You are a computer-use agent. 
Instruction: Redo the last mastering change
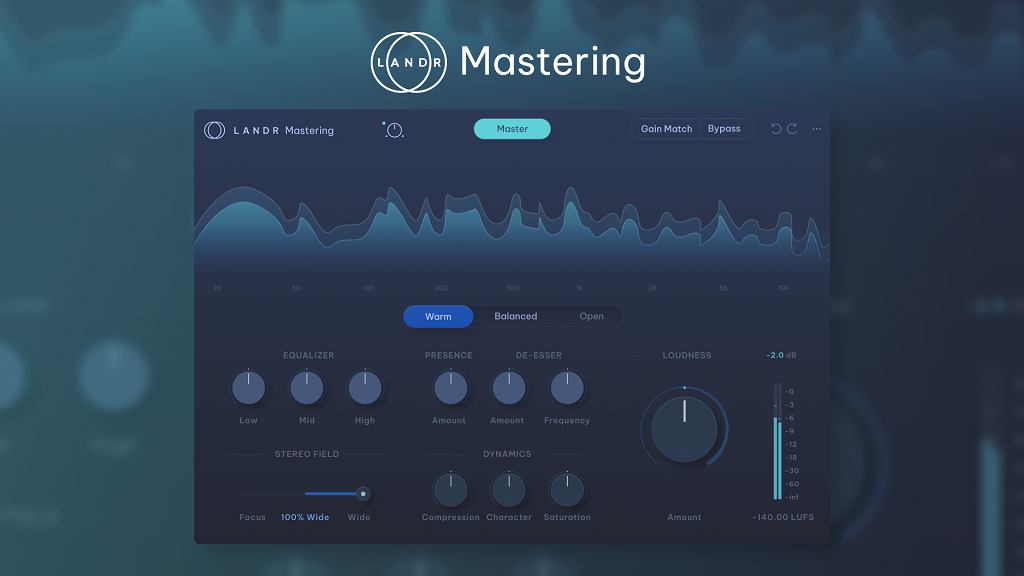(793, 128)
